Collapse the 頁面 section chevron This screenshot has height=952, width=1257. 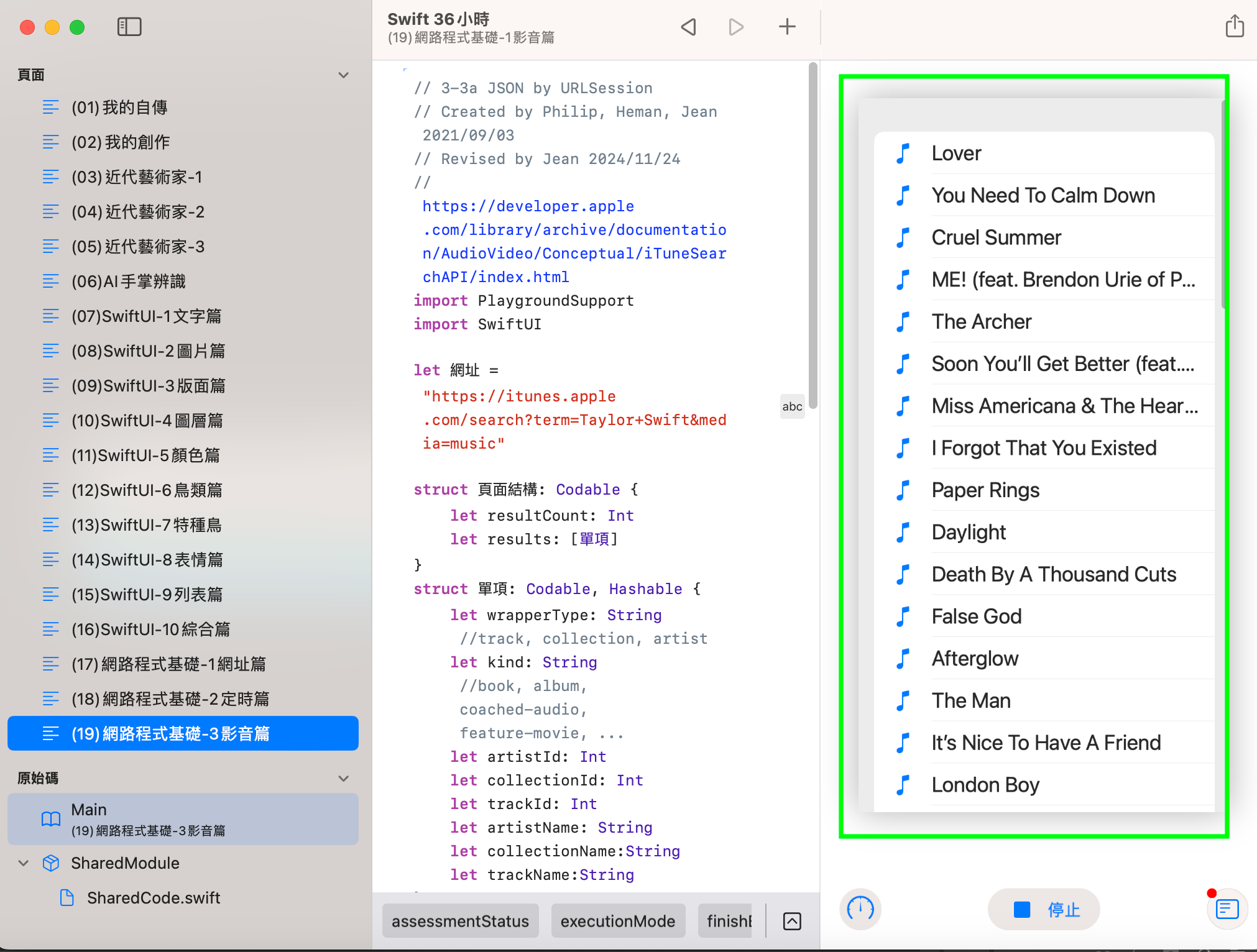(343, 75)
